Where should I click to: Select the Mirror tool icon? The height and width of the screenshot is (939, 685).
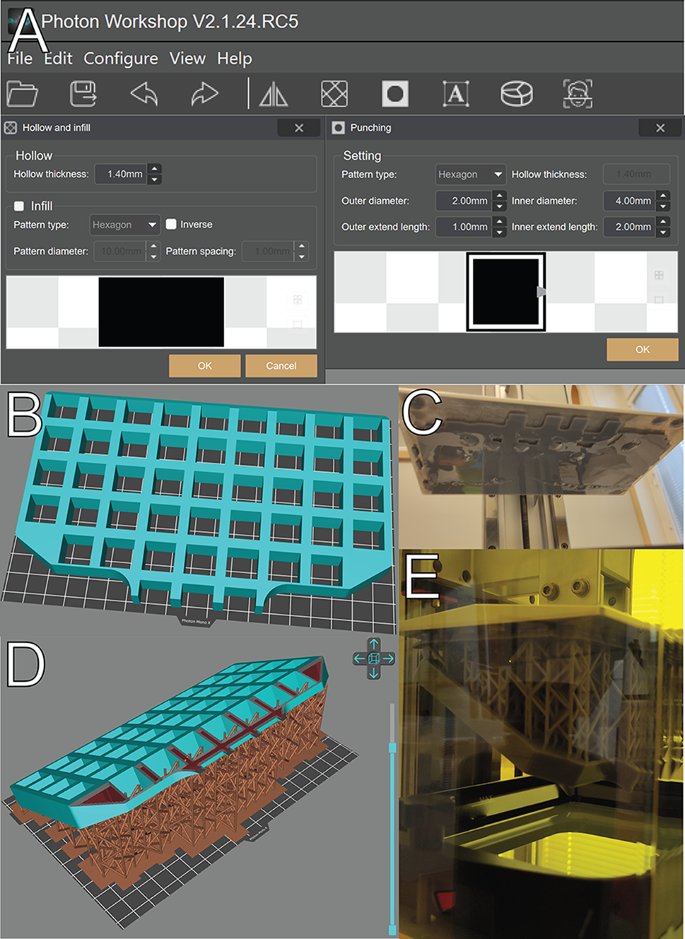pyautogui.click(x=274, y=95)
